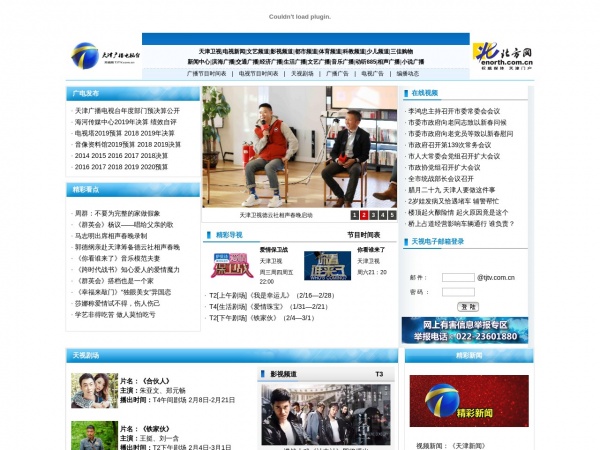Open 节目时间表 link beside 精彩导视
The width and height of the screenshot is (600, 450).
pyautogui.click(x=364, y=235)
